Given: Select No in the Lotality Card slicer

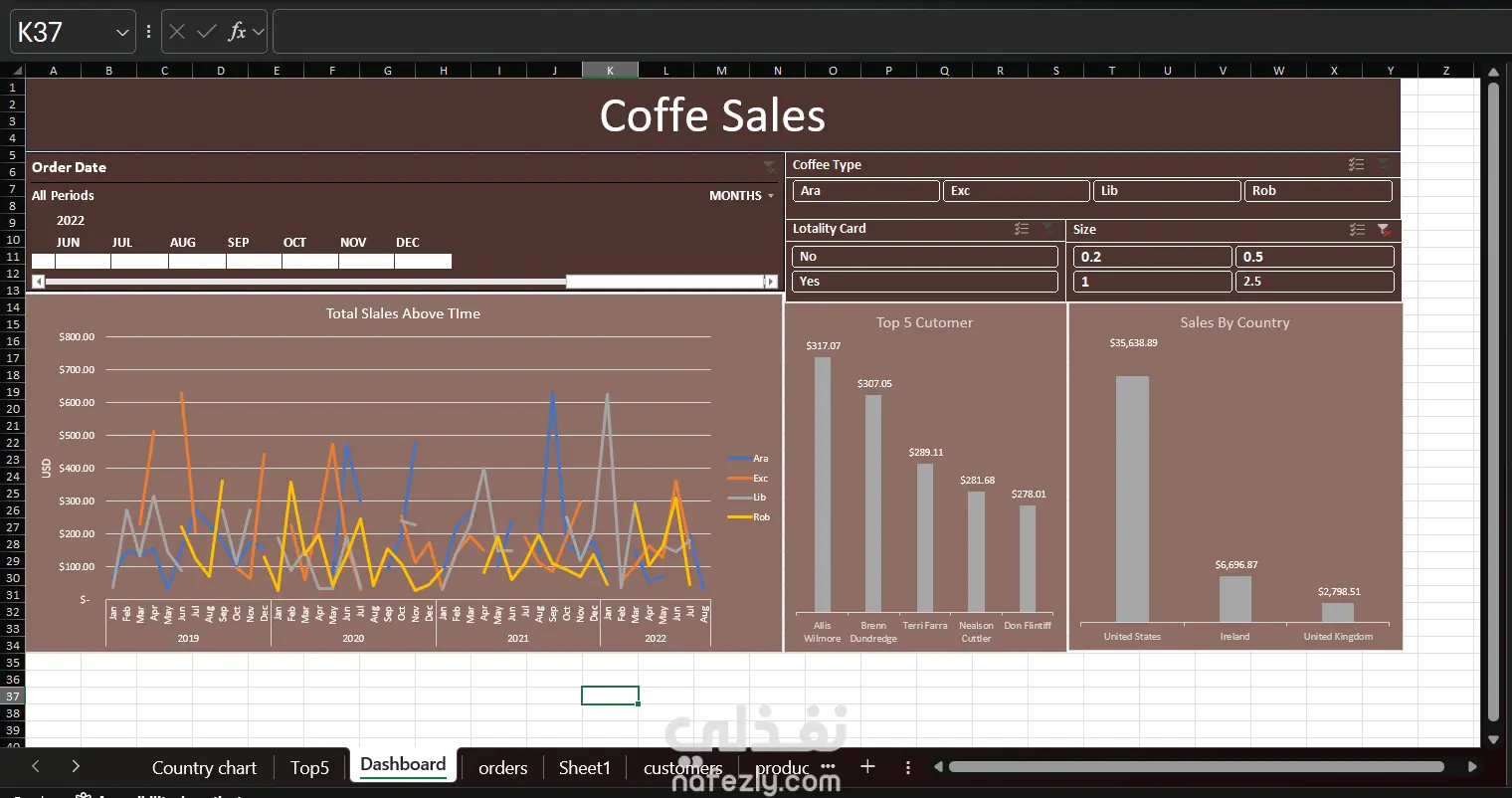Looking at the screenshot, I should (925, 257).
